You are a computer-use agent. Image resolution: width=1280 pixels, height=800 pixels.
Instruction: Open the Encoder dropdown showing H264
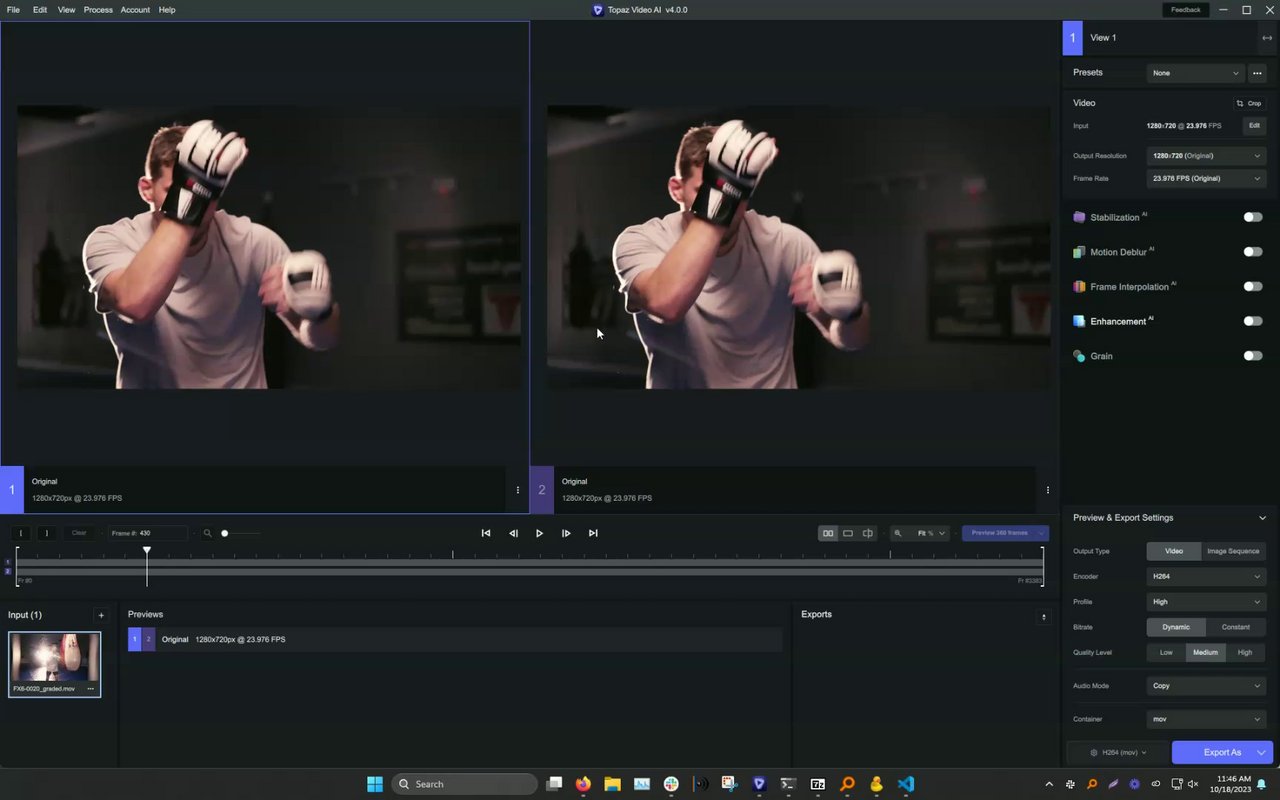click(x=1206, y=577)
